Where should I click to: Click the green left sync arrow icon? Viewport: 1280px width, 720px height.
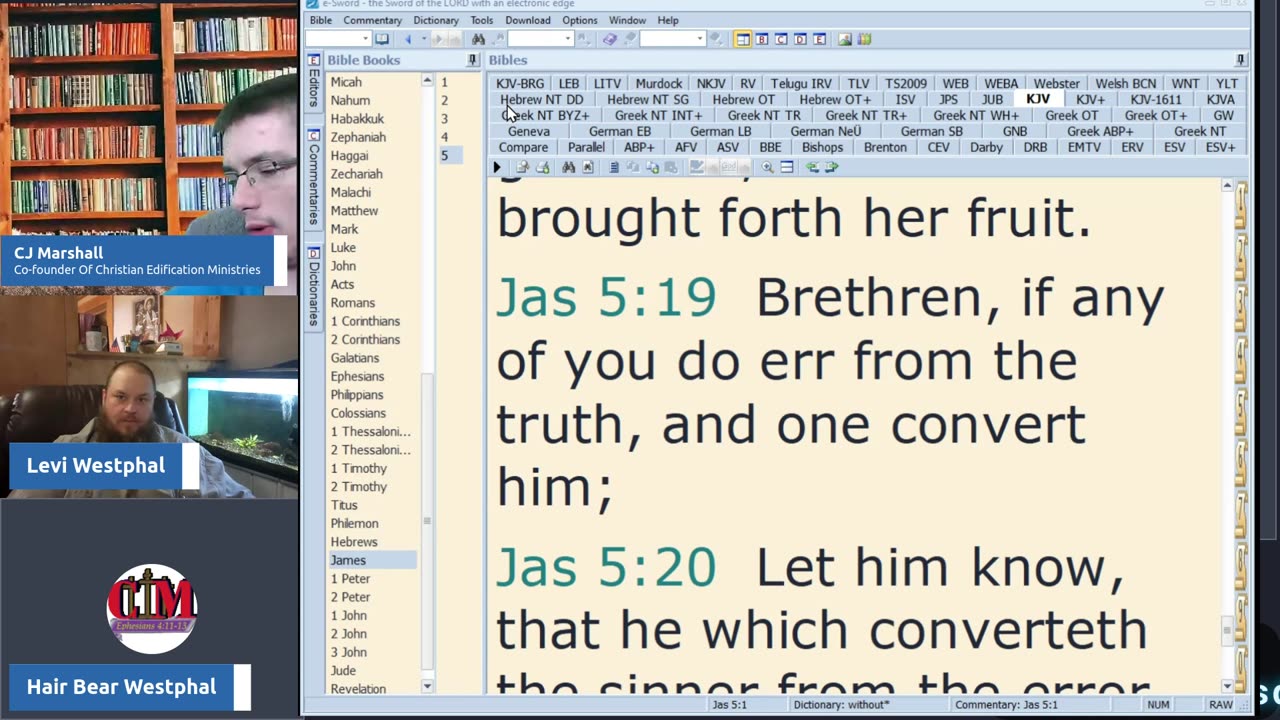[x=812, y=167]
